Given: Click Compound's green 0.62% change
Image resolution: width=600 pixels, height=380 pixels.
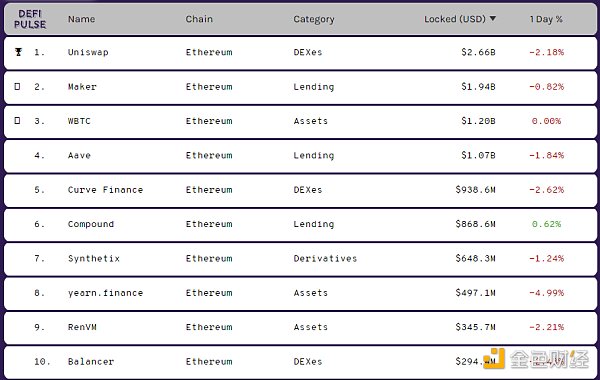Looking at the screenshot, I should click(x=546, y=224).
